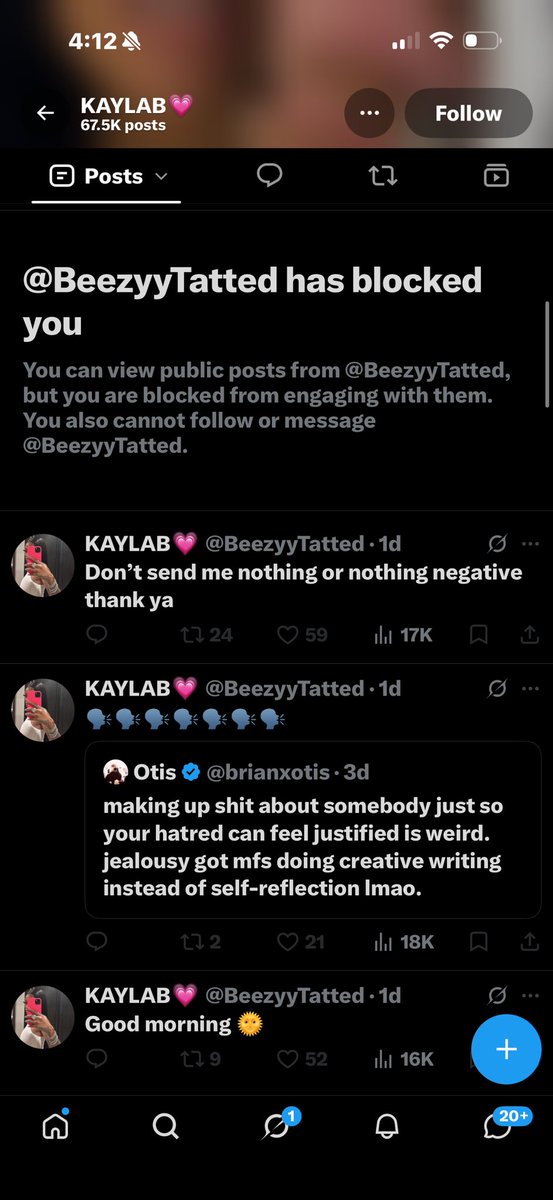553x1200 pixels.
Task: Switch to the reposts tab icon
Action: [382, 176]
